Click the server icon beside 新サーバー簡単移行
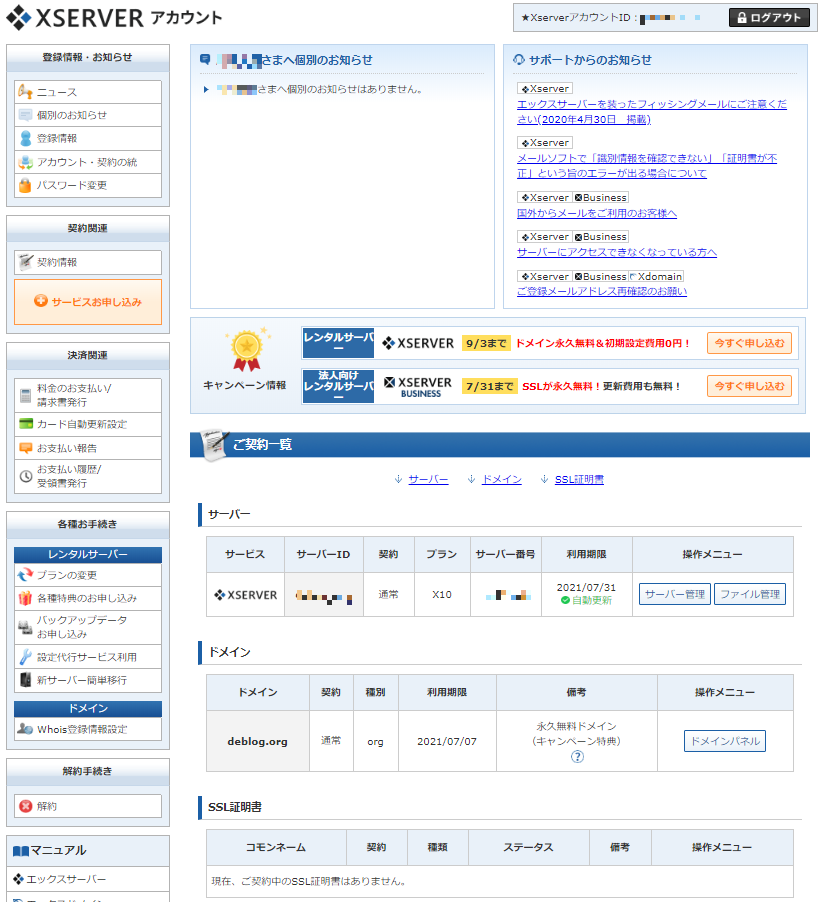 pos(25,680)
